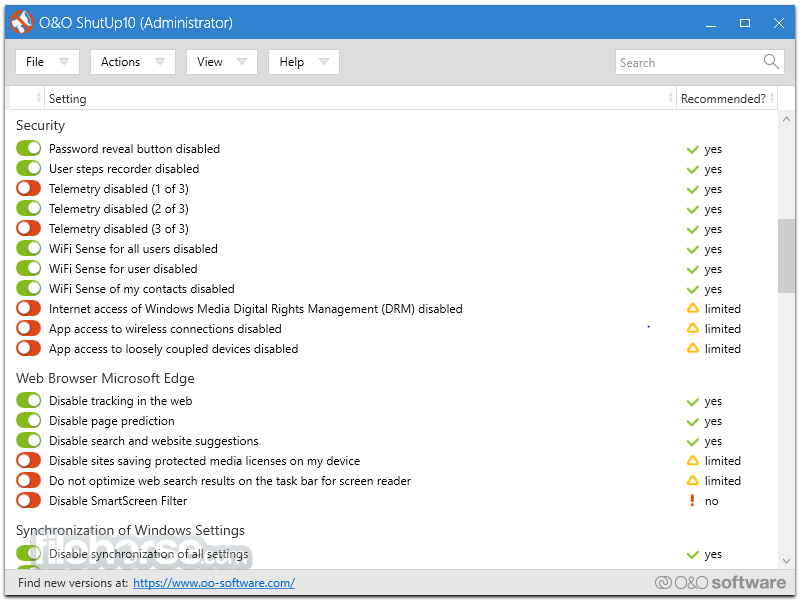Screen dimensions: 800x600
Task: Toggle Password reveal button disabled switch
Action: [x=29, y=148]
